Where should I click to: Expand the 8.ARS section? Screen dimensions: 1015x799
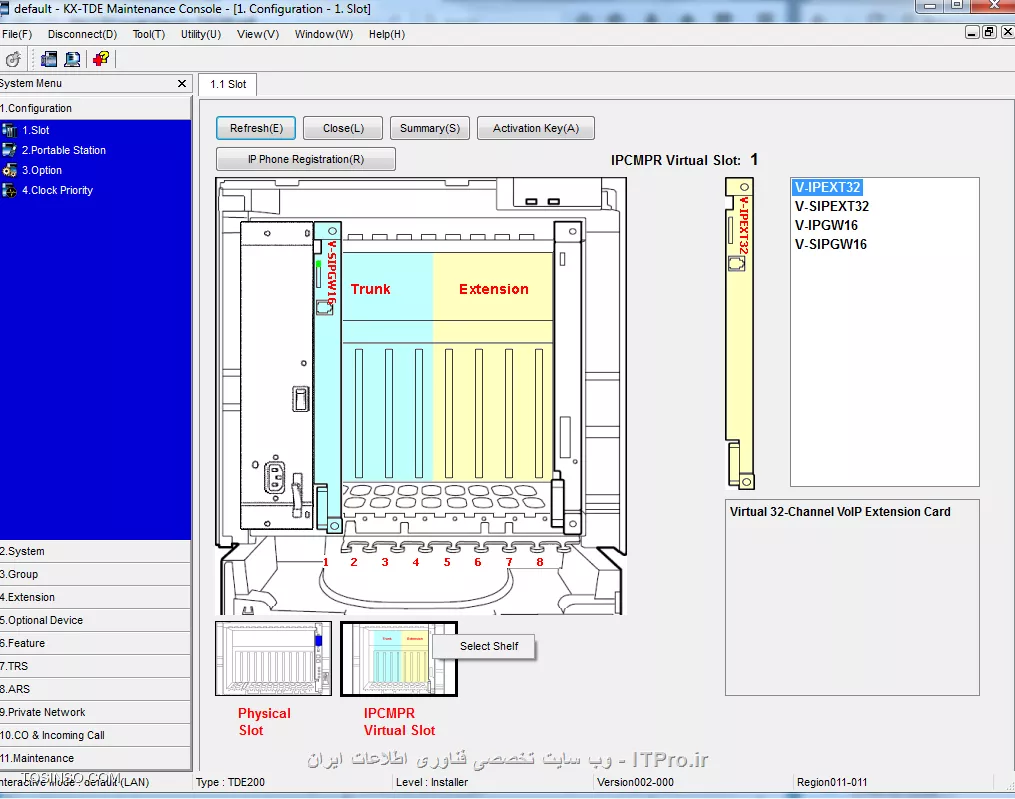(95, 690)
